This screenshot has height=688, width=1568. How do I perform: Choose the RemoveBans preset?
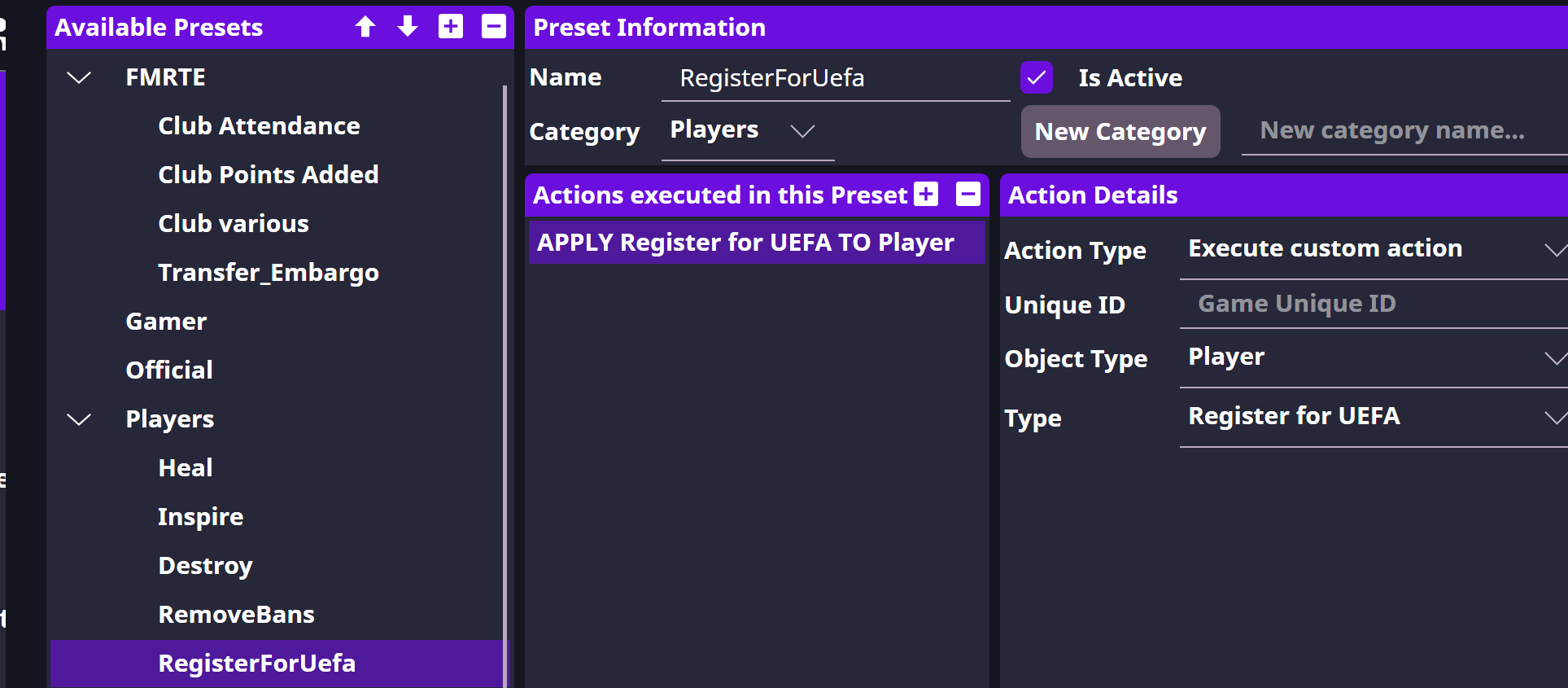tap(236, 615)
